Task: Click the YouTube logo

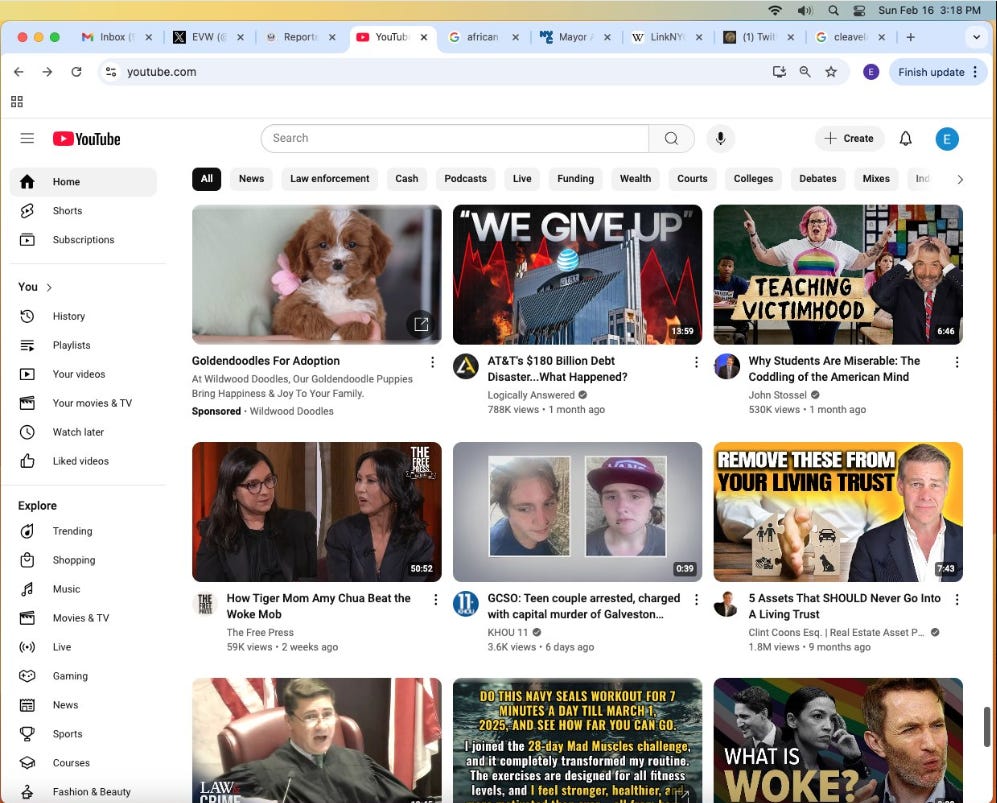Action: click(86, 139)
